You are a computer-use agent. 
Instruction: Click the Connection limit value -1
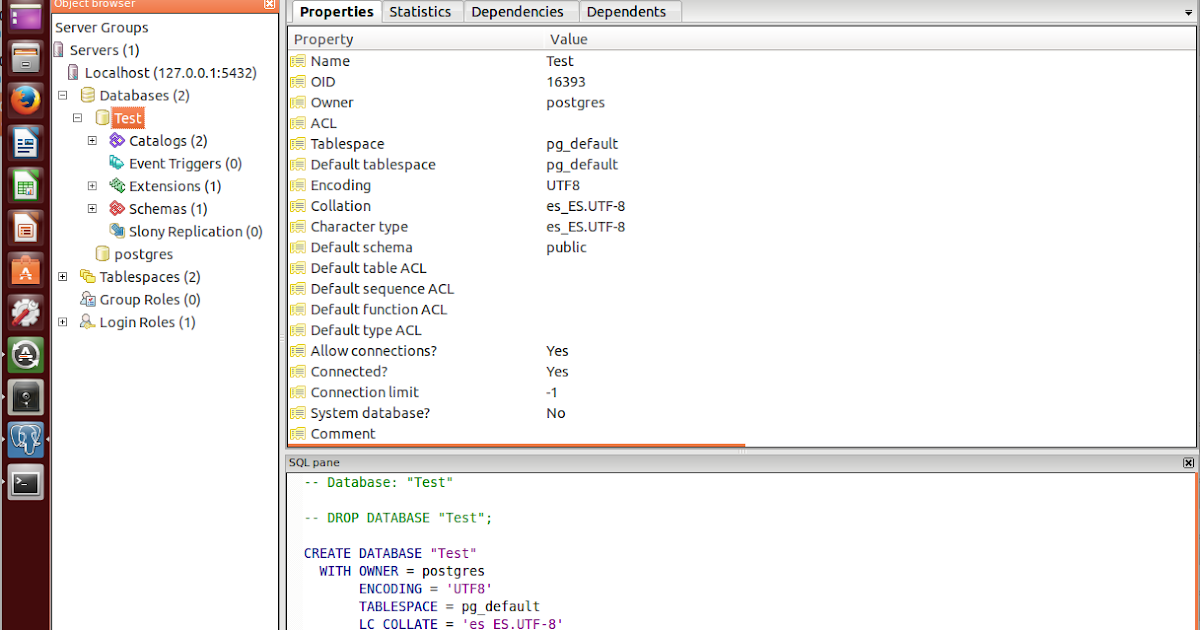point(552,392)
